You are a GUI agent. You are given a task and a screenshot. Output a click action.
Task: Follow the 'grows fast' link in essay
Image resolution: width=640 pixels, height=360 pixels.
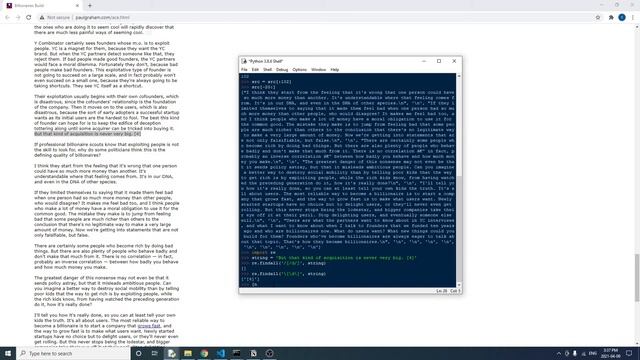pyautogui.click(x=149, y=326)
